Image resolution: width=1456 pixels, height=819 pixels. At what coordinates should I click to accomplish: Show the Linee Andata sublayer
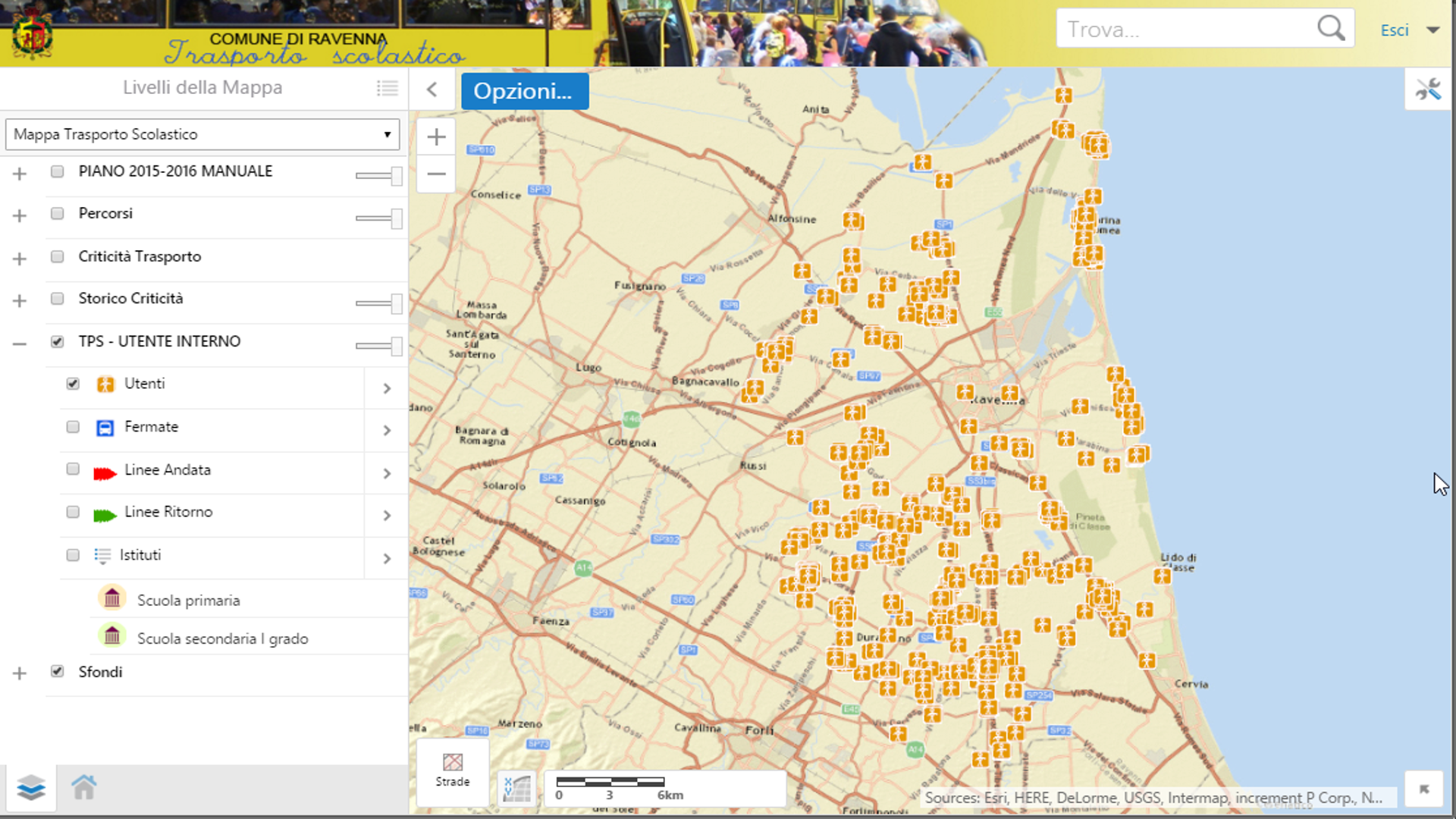[73, 469]
